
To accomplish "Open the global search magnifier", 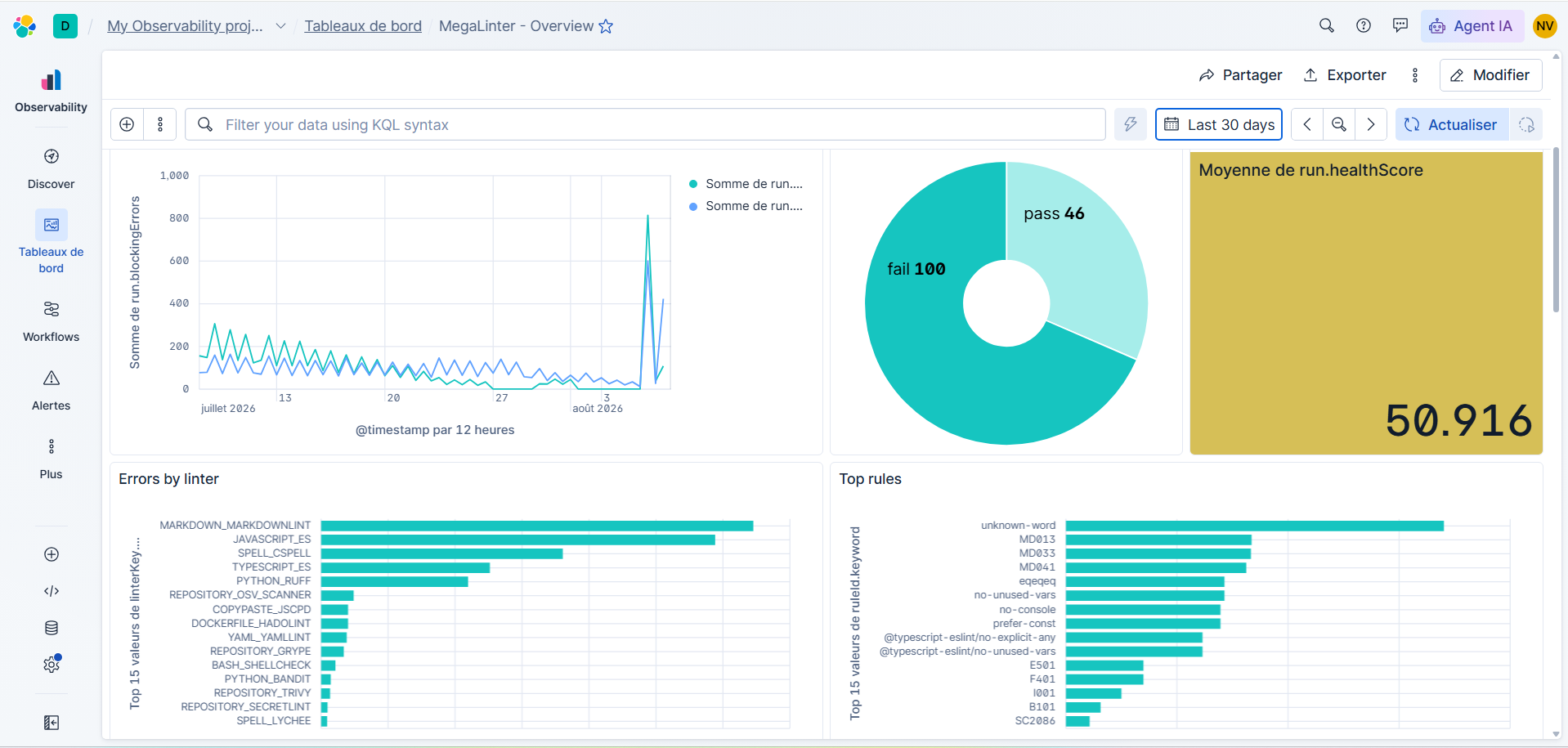I will [x=1327, y=26].
